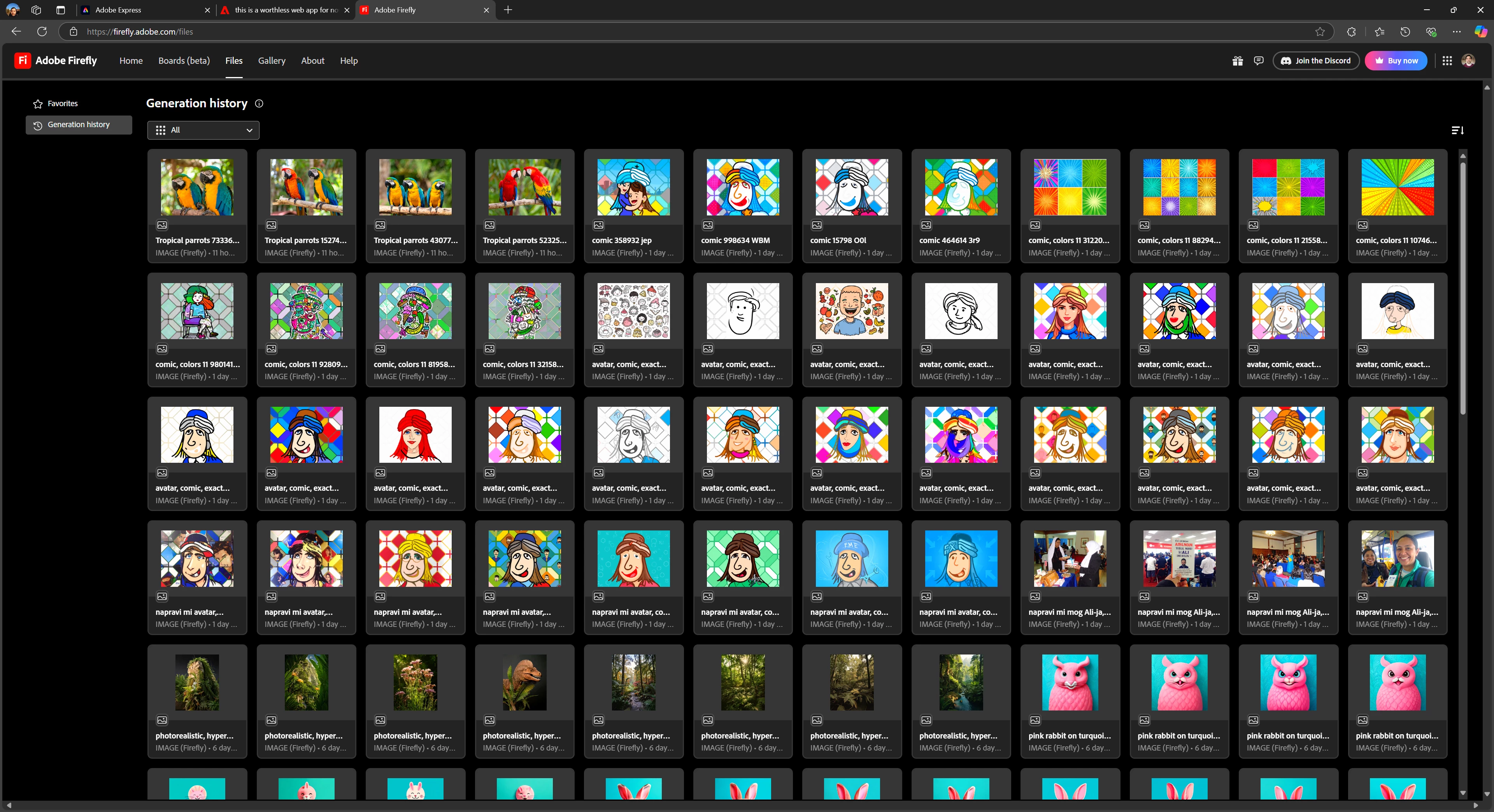
Task: Switch to the Gallery tab
Action: coord(272,61)
